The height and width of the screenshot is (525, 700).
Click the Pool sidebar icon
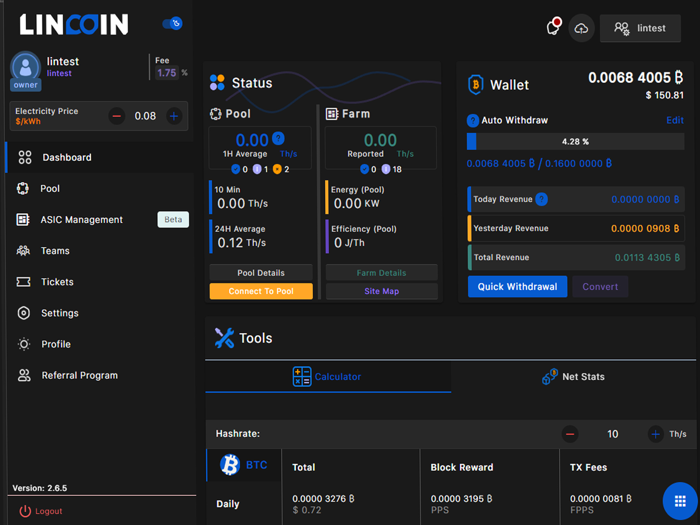23,188
